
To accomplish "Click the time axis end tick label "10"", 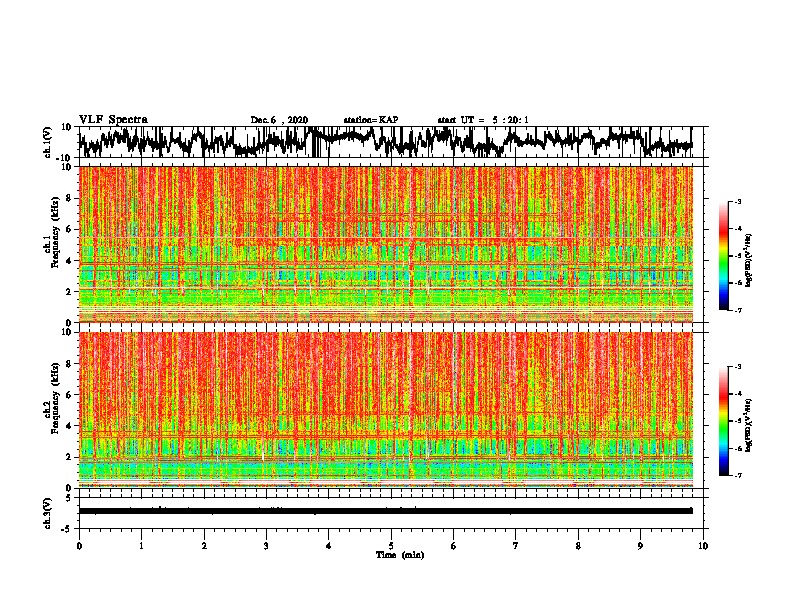I will 703,546.
